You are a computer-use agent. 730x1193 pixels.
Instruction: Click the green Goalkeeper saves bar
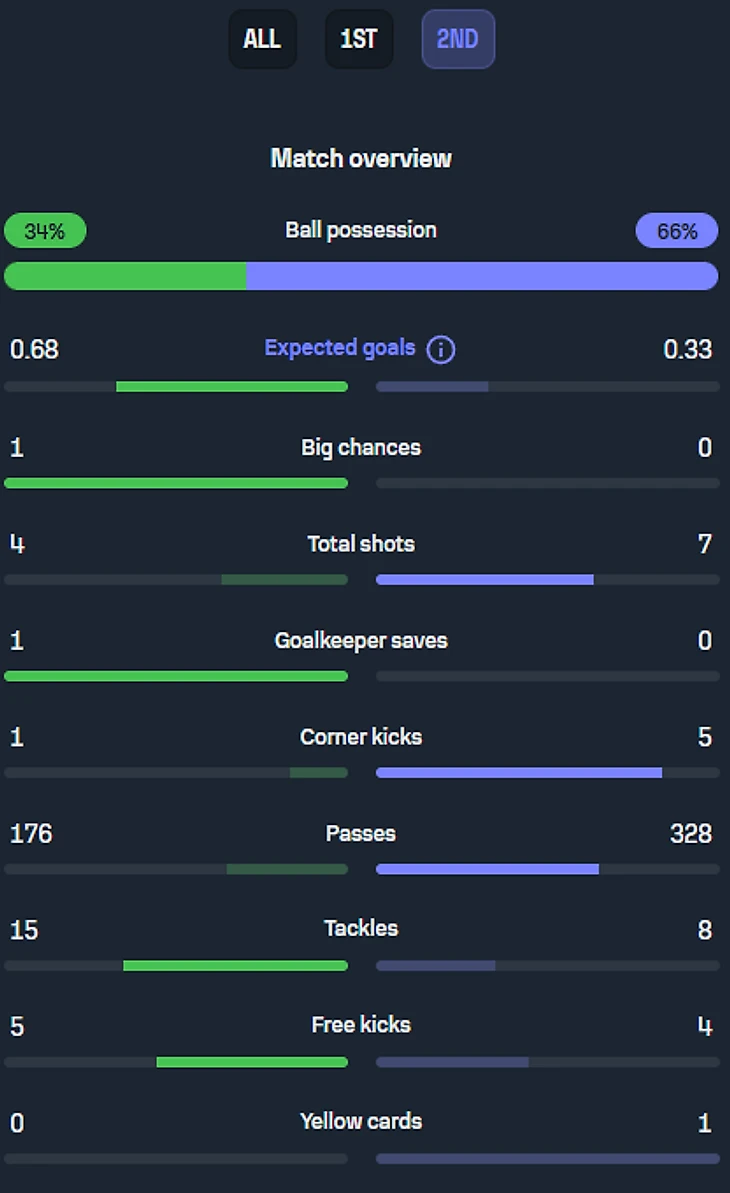point(176,676)
